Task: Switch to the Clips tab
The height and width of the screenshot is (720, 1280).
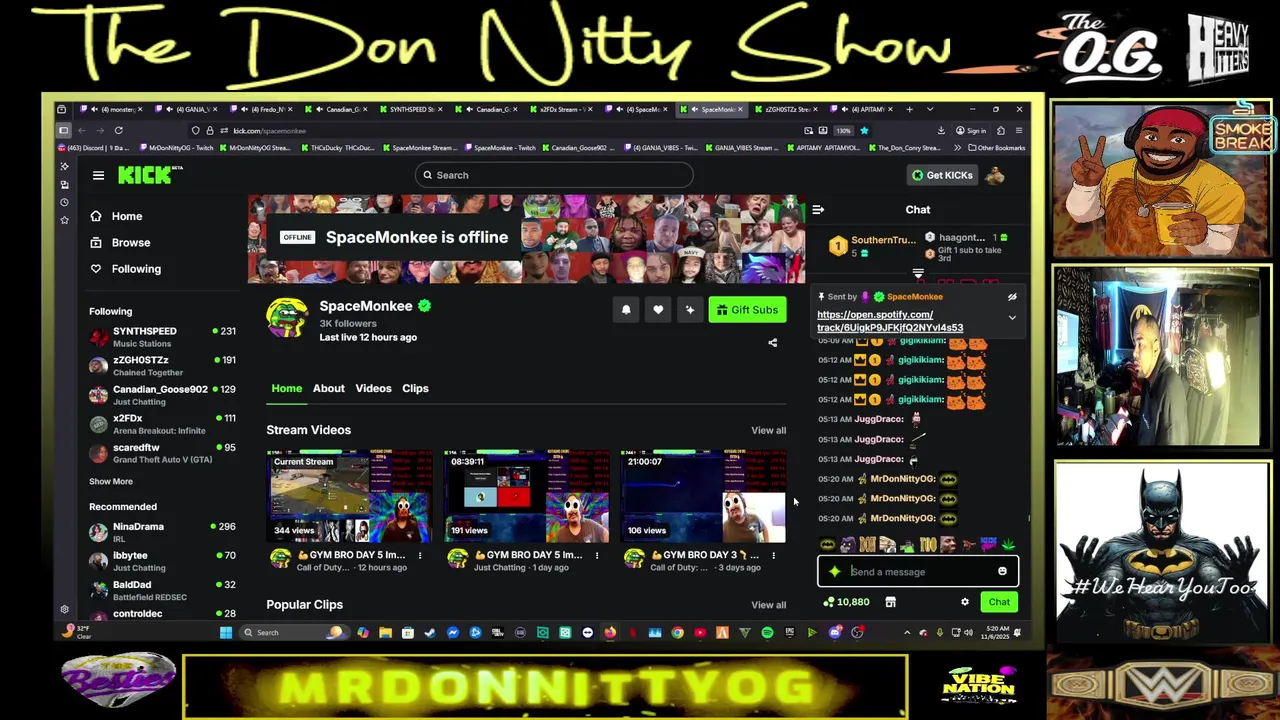Action: click(415, 388)
